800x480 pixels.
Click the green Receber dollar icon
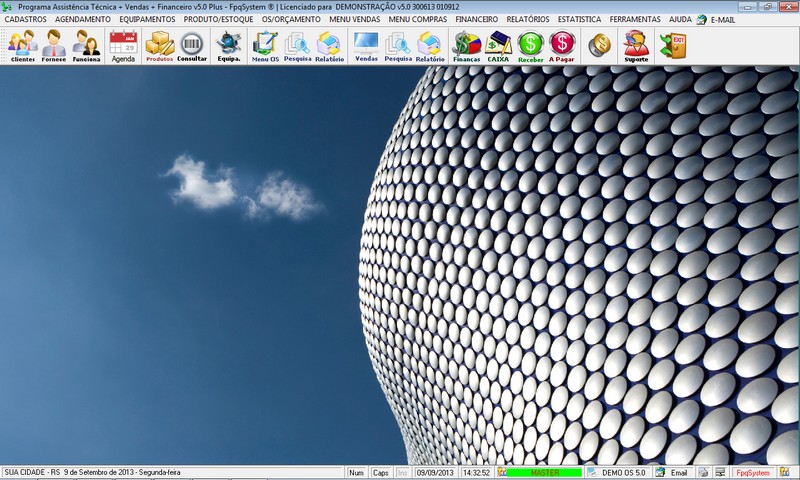pyautogui.click(x=531, y=46)
